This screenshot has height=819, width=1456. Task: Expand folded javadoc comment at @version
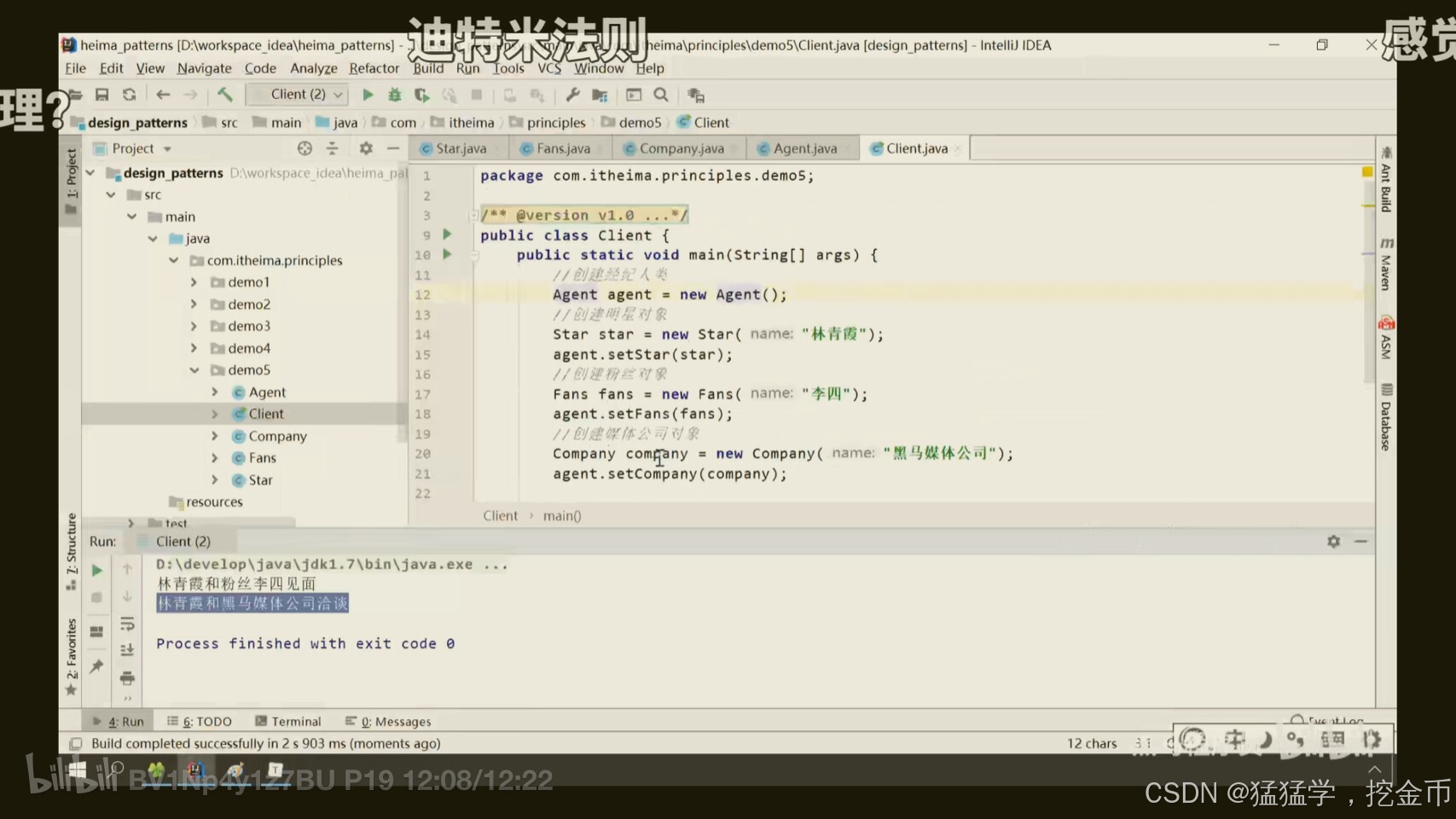click(473, 216)
